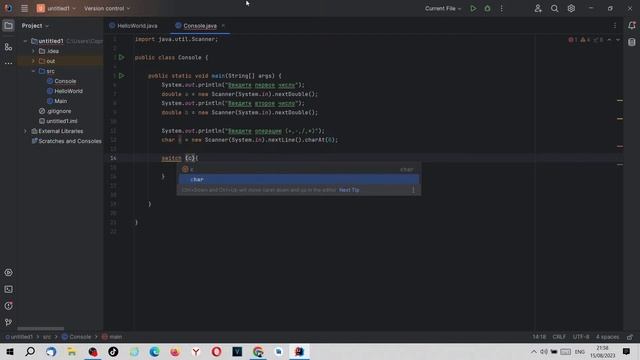Viewport: 640px width, 360px height.
Task: Collapse the untitled1 project root node
Action: [x=25, y=41]
